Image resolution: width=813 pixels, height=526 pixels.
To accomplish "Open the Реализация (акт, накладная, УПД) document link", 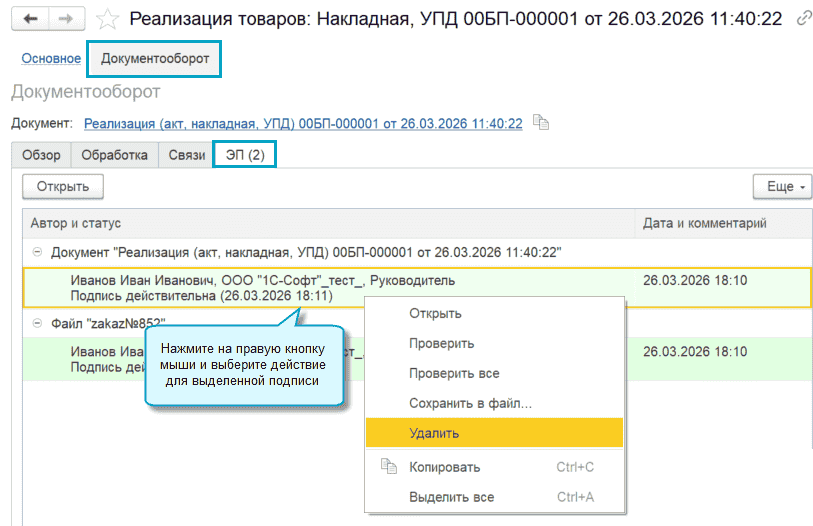I will 303,123.
